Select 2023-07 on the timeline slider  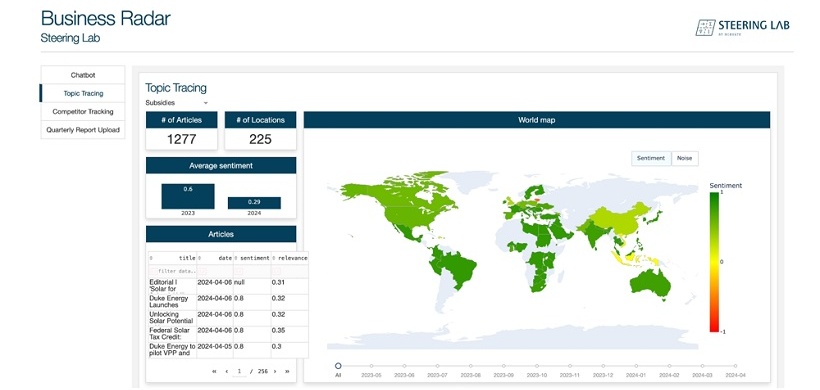pos(437,366)
